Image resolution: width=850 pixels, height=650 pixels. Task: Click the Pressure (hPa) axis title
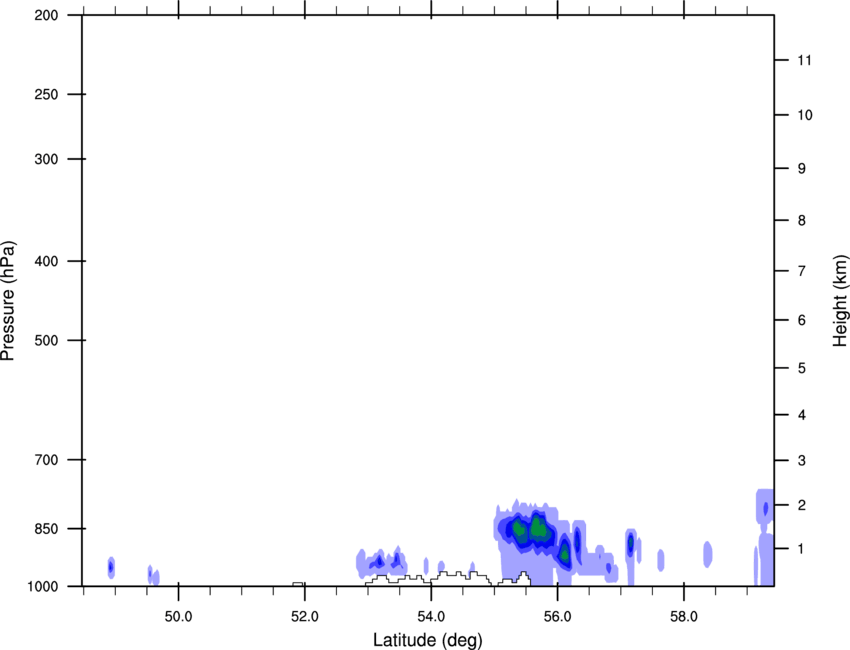click(x=9, y=301)
